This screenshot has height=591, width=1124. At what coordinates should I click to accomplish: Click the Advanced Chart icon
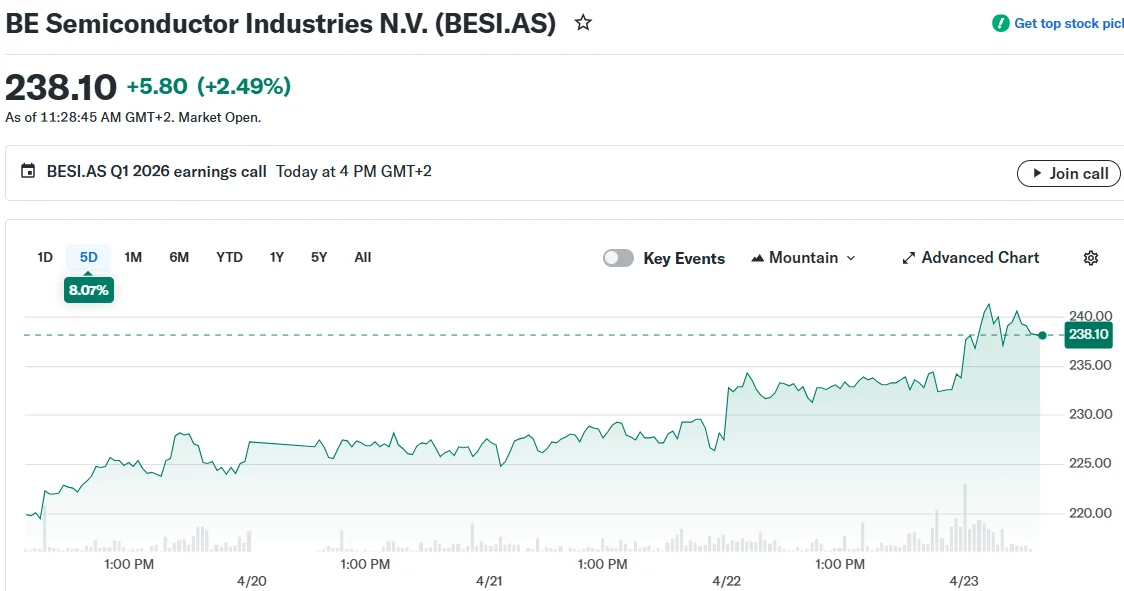pyautogui.click(x=908, y=258)
